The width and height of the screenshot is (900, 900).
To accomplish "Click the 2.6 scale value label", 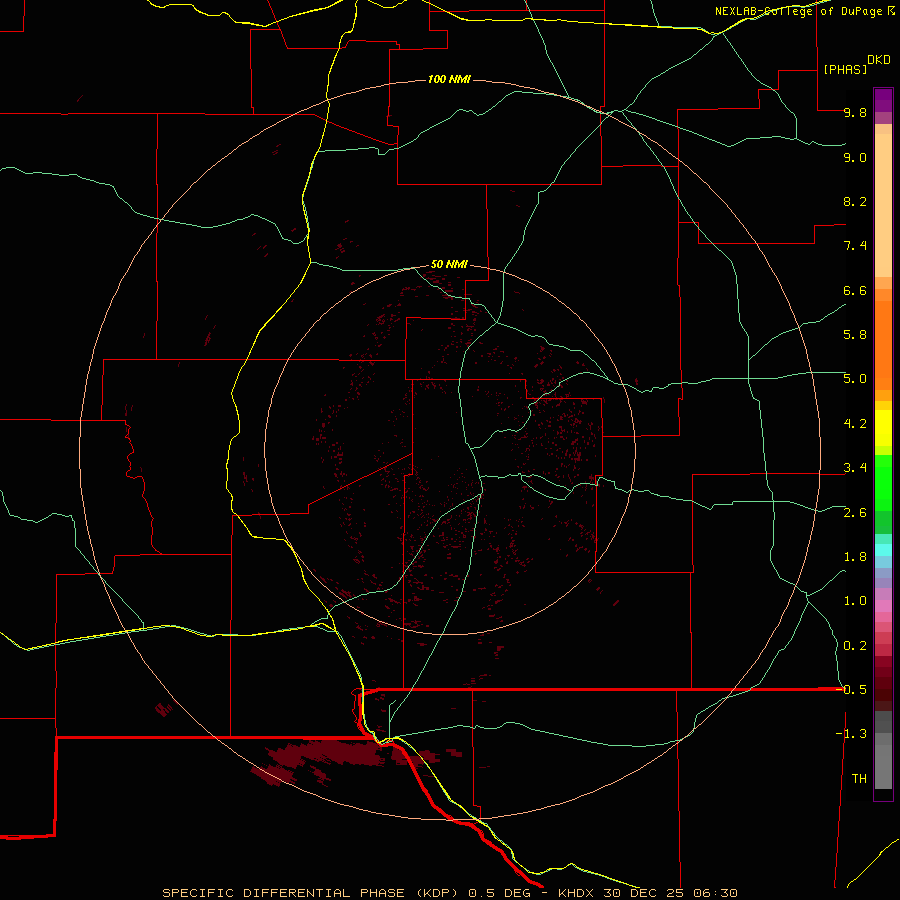I will tap(855, 513).
